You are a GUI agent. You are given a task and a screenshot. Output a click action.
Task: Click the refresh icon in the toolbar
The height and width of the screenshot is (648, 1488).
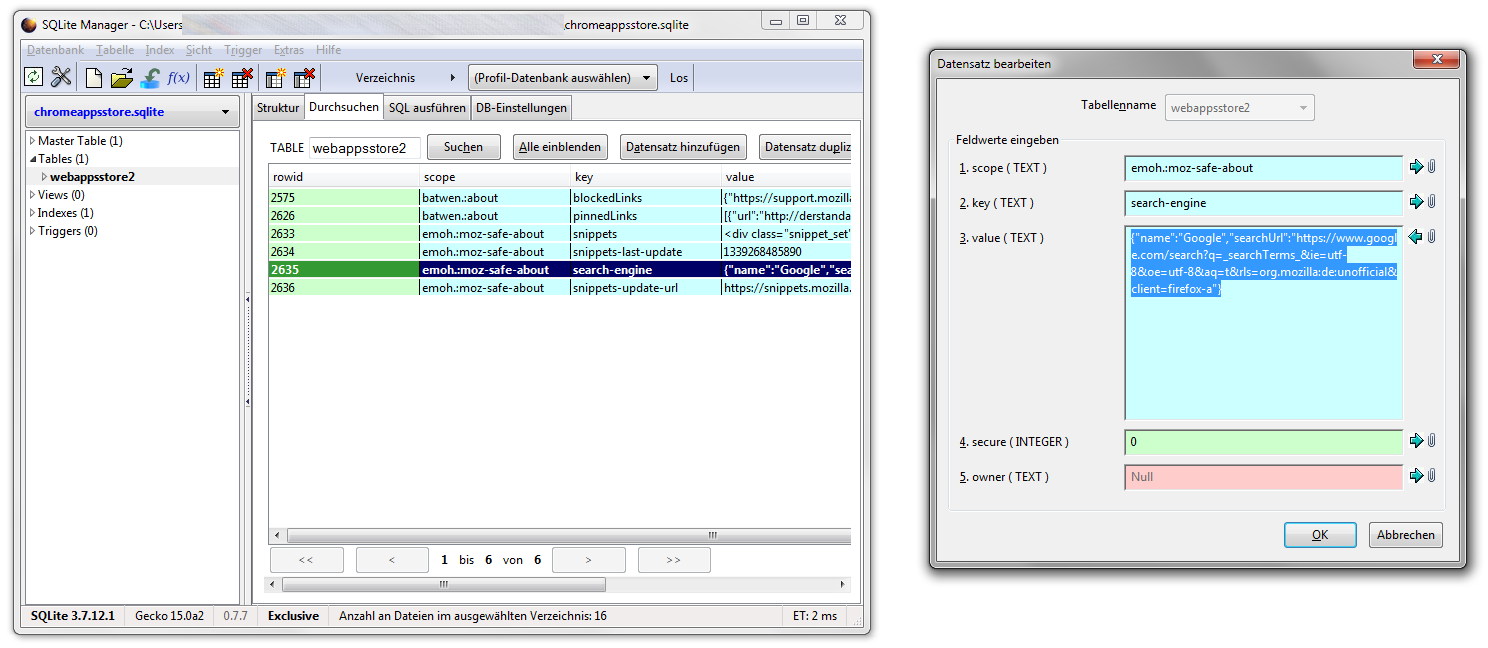tap(34, 77)
